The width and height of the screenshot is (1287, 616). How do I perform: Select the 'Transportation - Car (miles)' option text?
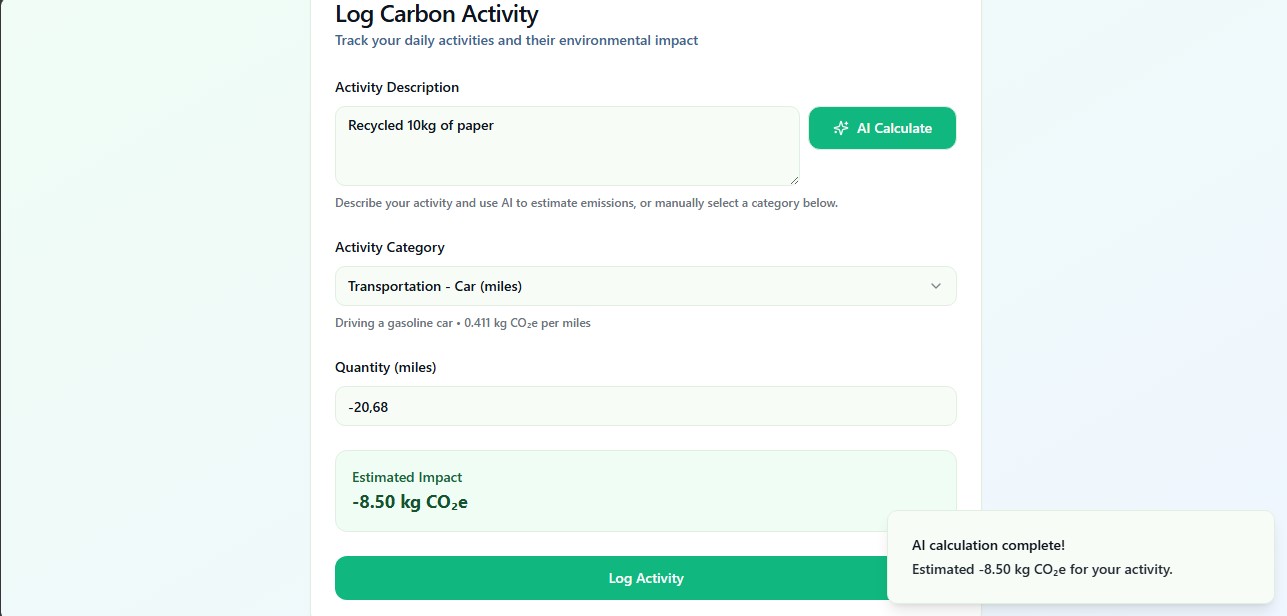tap(435, 286)
